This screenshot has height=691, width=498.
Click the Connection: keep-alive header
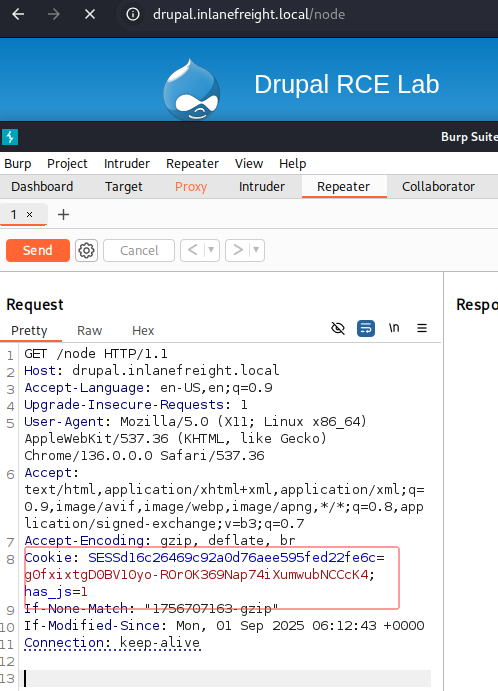[112, 643]
